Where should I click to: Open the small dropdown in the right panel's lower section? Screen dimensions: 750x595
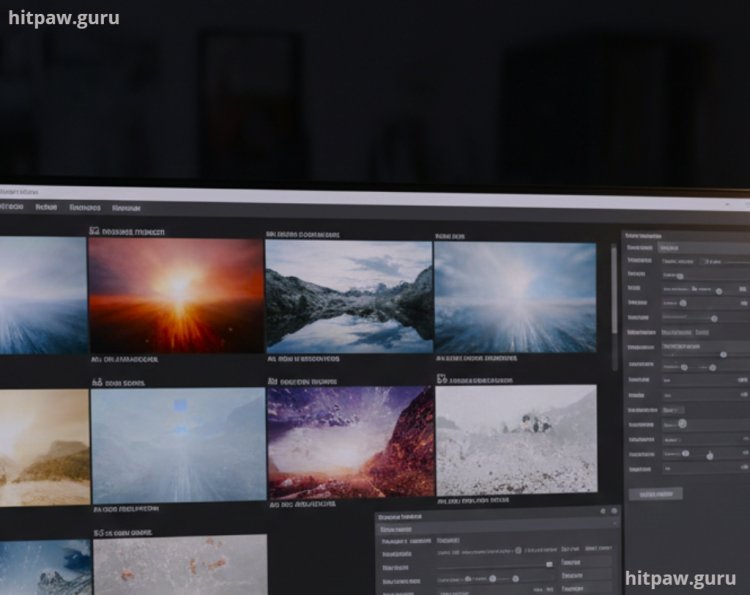[673, 410]
